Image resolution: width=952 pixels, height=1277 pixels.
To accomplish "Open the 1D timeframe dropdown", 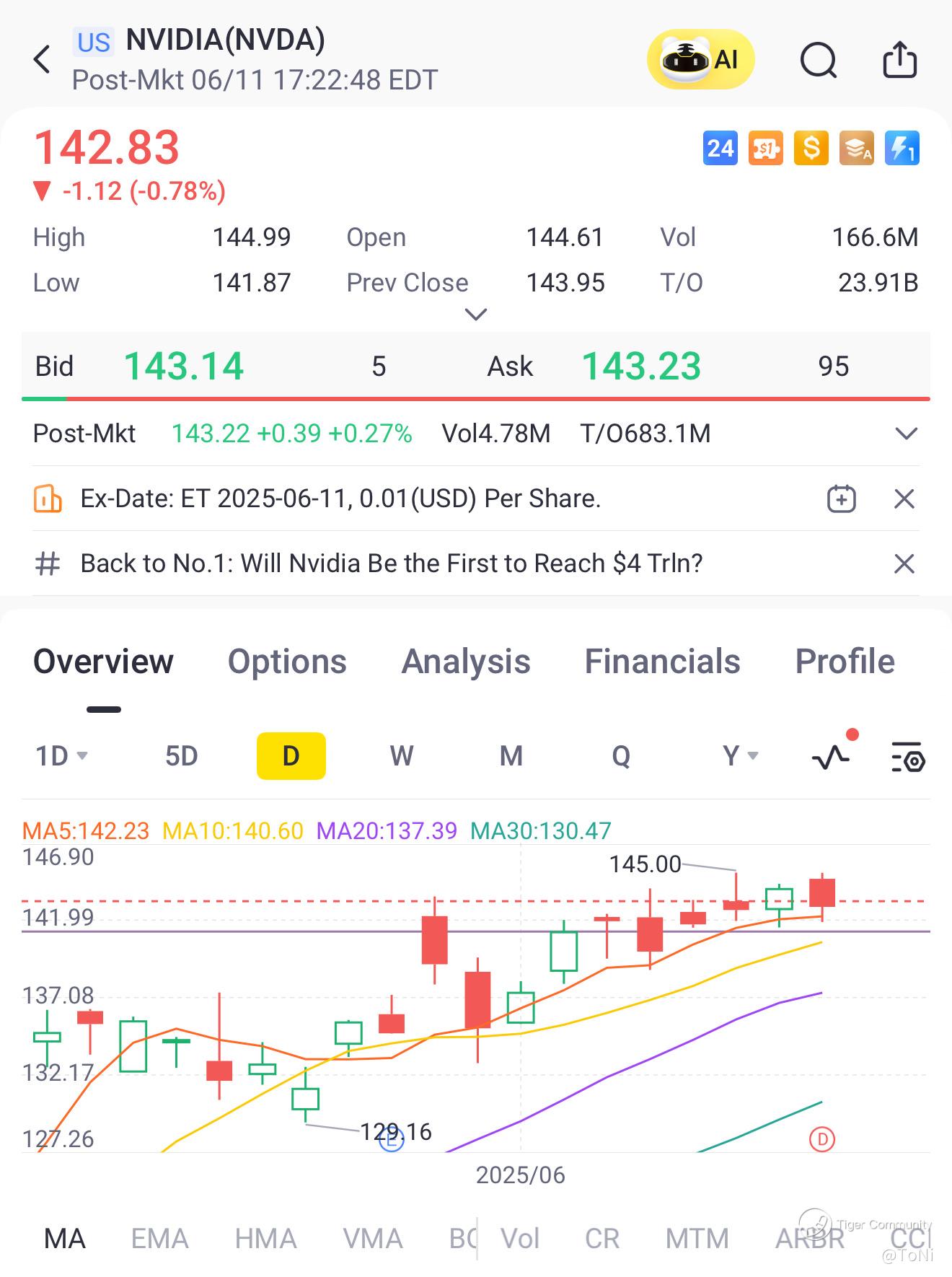I will pyautogui.click(x=61, y=756).
